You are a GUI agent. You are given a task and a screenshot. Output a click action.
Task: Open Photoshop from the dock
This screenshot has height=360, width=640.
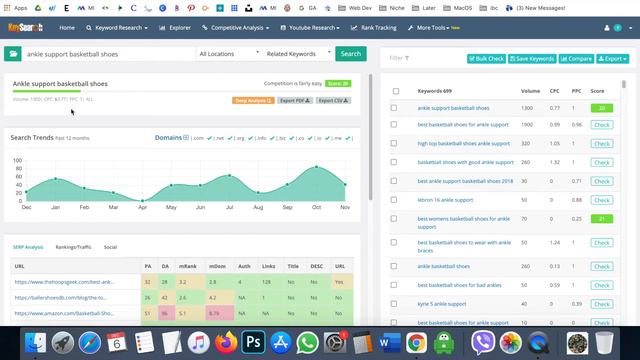tap(253, 342)
